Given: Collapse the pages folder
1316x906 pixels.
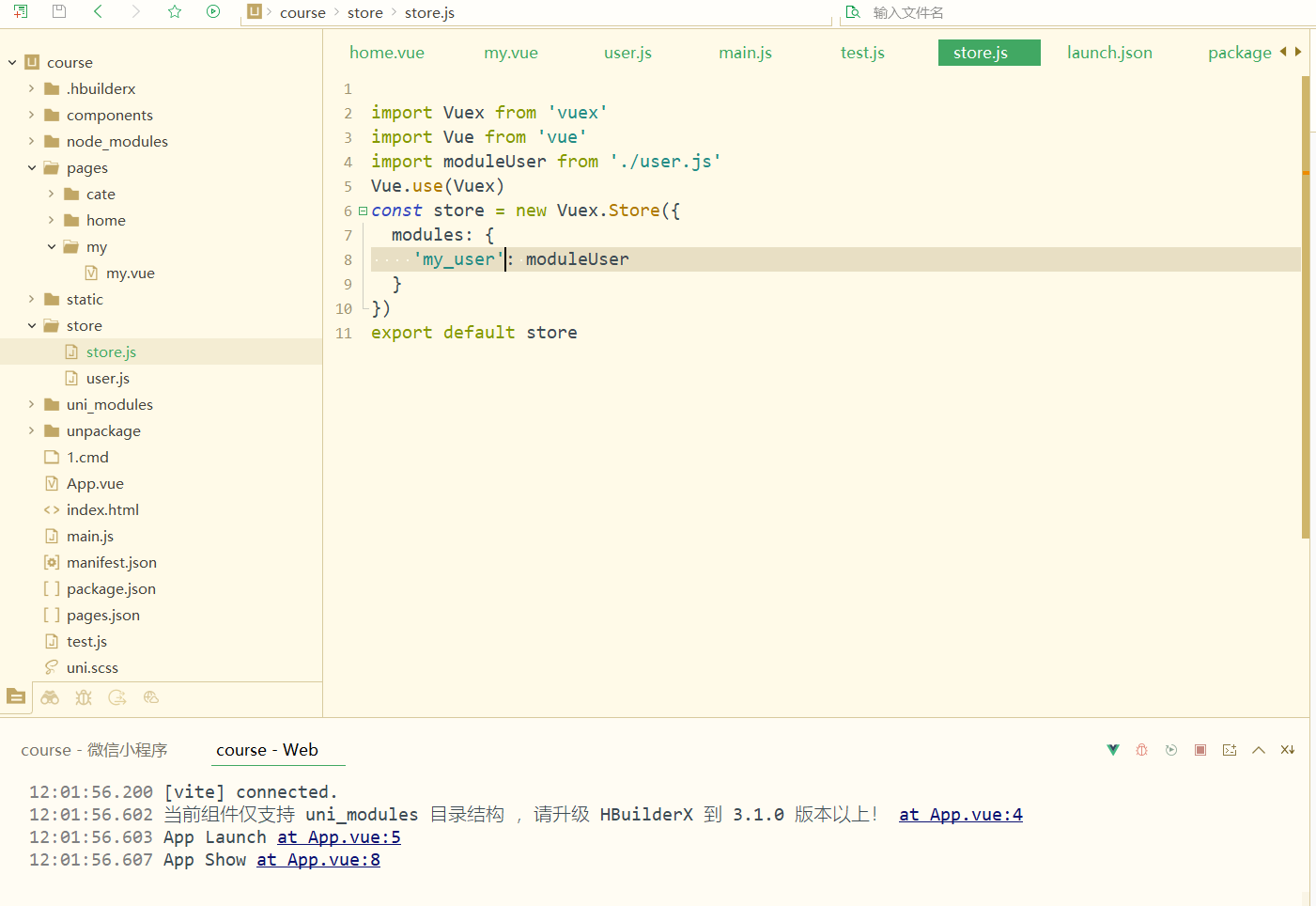Looking at the screenshot, I should [31, 167].
